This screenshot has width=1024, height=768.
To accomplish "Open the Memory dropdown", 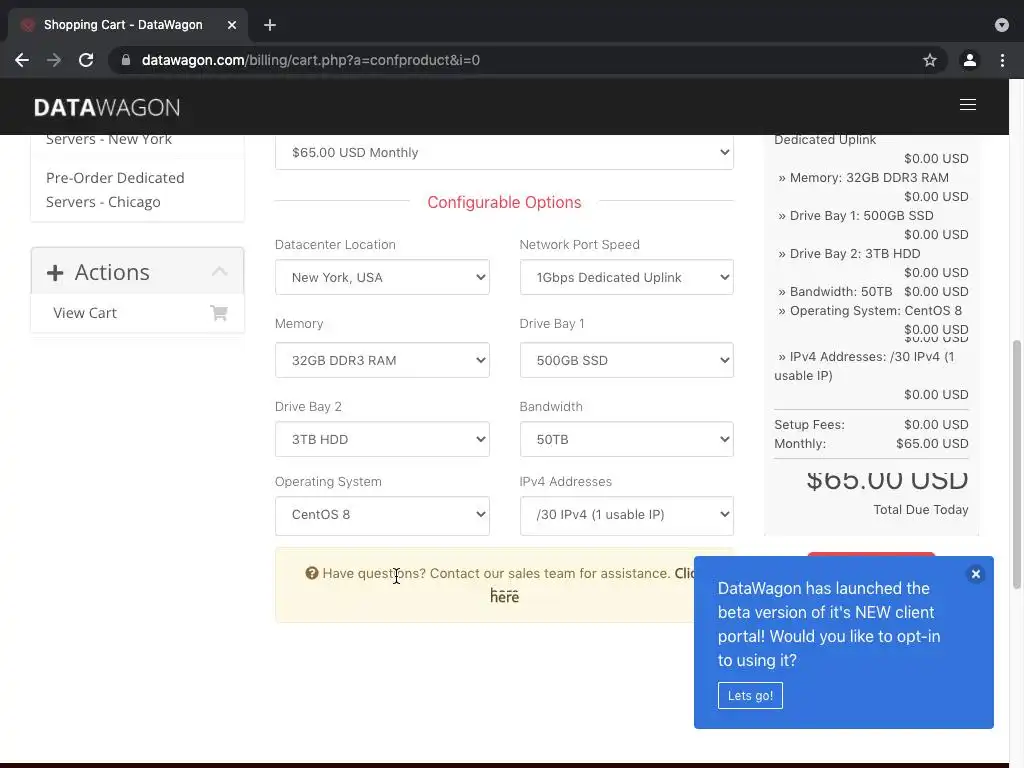I will [382, 360].
